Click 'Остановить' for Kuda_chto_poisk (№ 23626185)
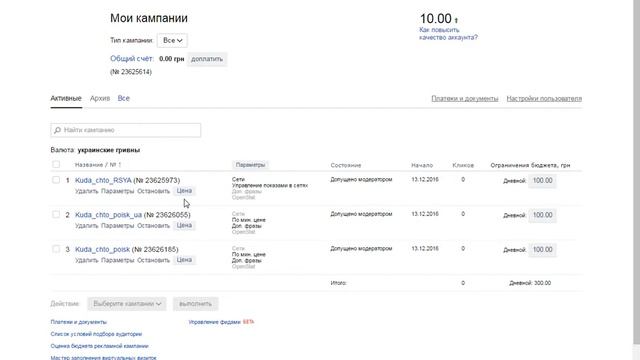Image resolution: width=640 pixels, height=360 pixels. 153,260
